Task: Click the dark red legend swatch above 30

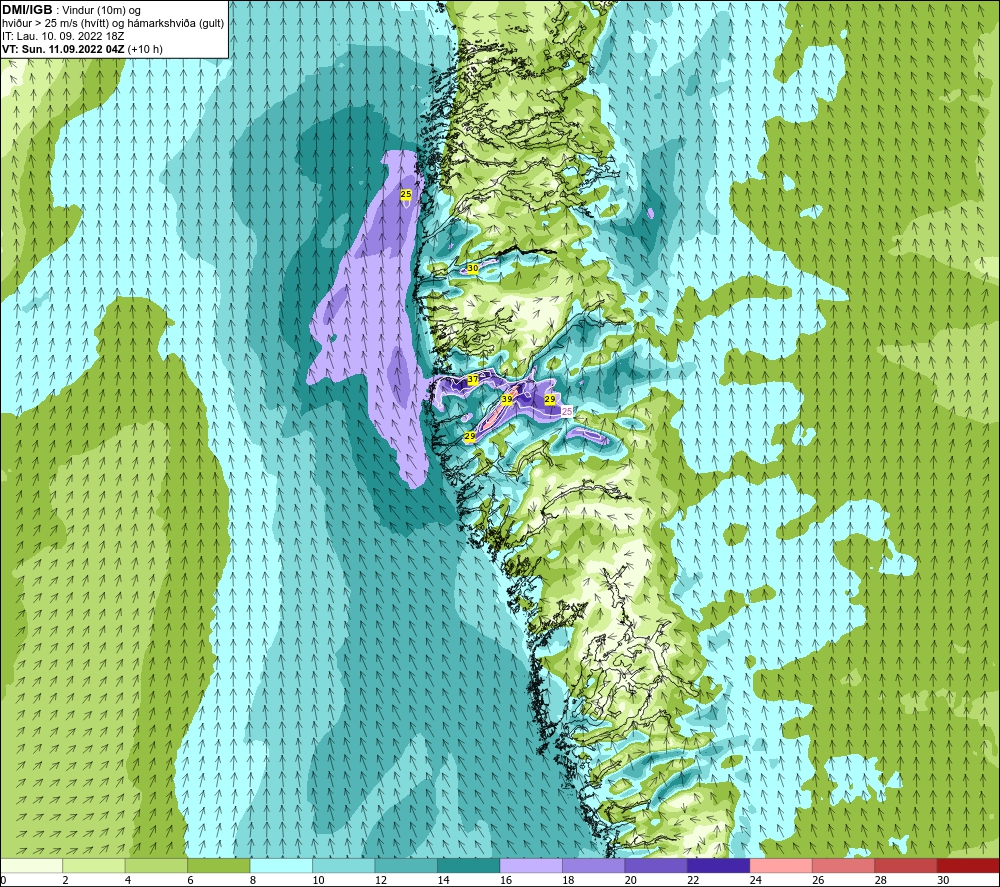Action: pyautogui.click(x=969, y=866)
